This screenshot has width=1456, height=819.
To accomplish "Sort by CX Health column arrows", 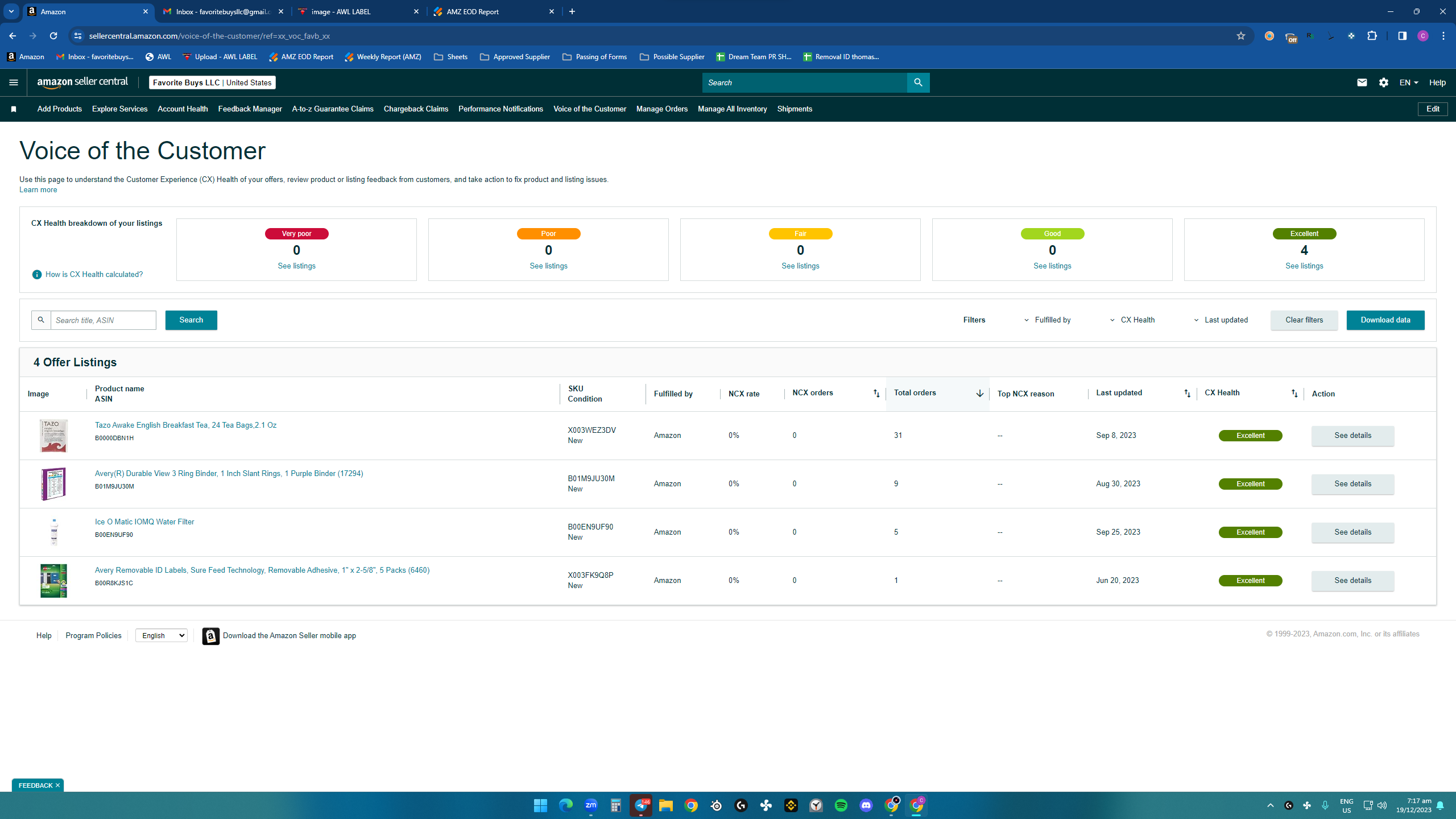I will tap(1294, 394).
